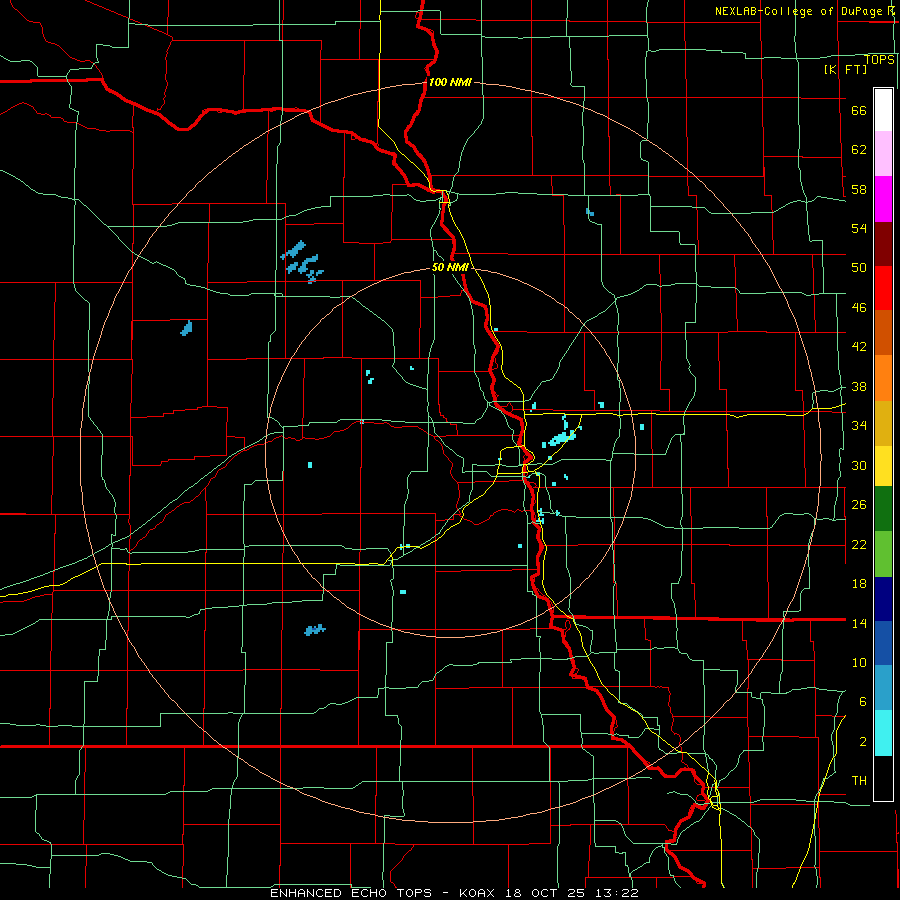
Task: Click the white 66+ kft legend color
Action: pyautogui.click(x=883, y=110)
